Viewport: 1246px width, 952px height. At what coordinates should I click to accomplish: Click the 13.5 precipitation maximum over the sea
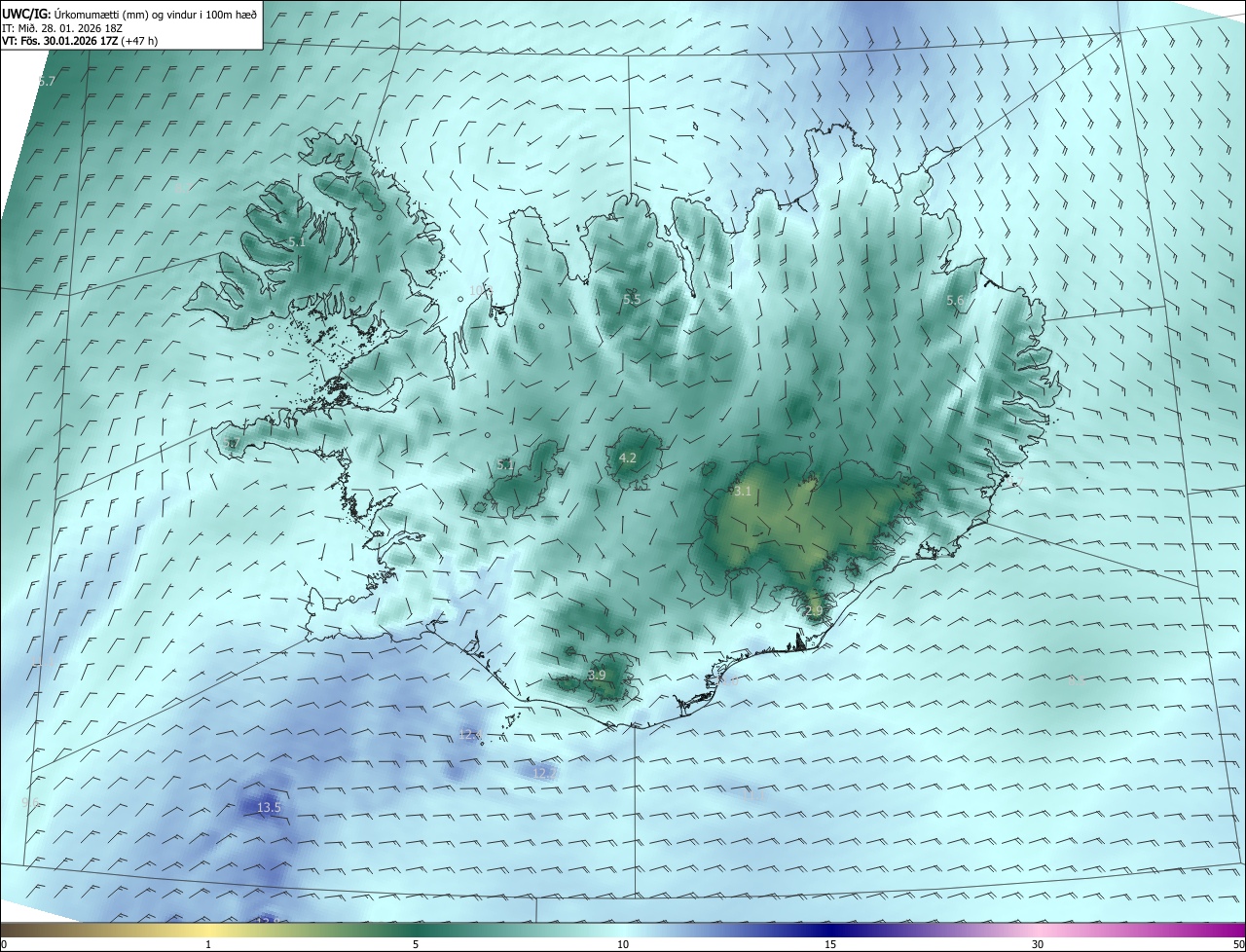269,807
